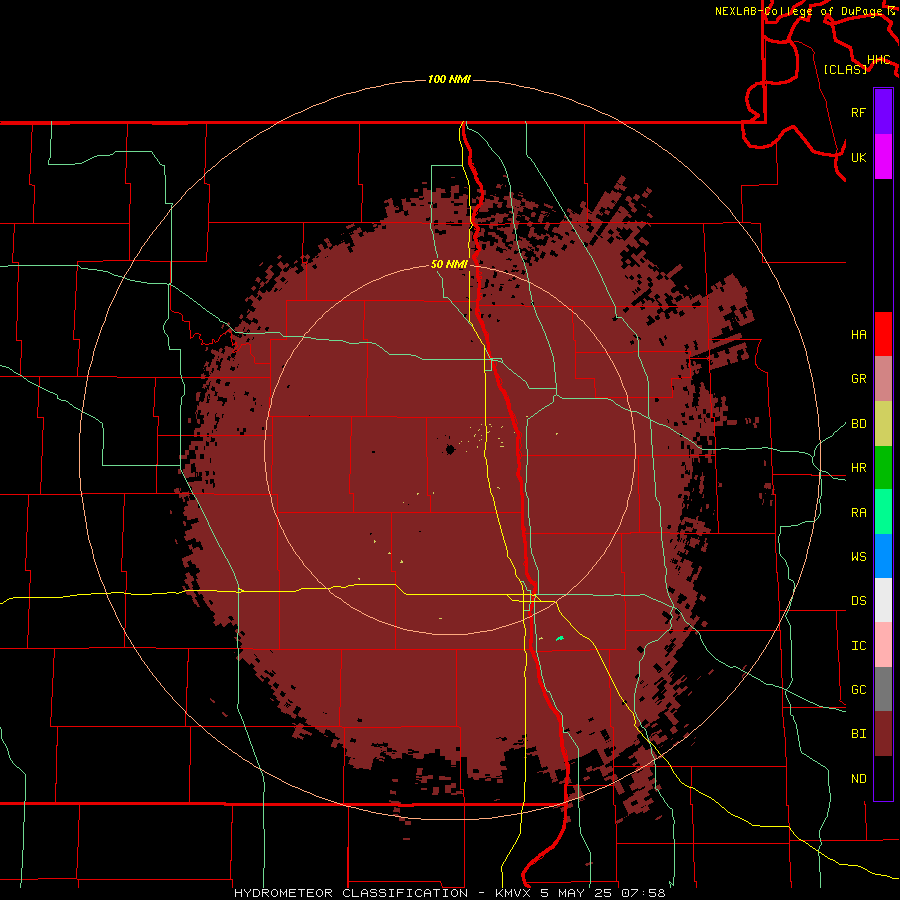
Task: Click the BI legend label
Action: pyautogui.click(x=858, y=734)
